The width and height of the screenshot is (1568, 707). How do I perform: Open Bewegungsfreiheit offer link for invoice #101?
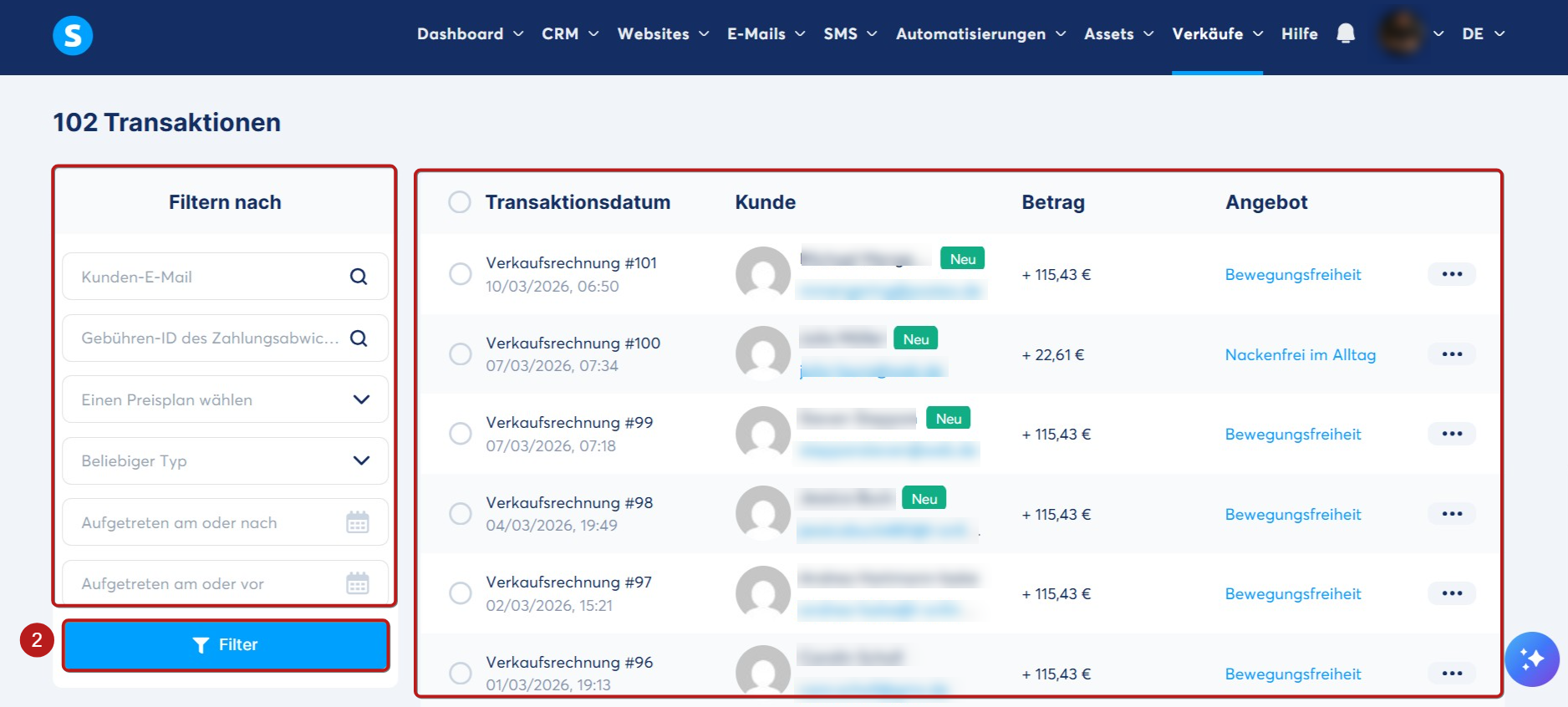click(x=1293, y=274)
